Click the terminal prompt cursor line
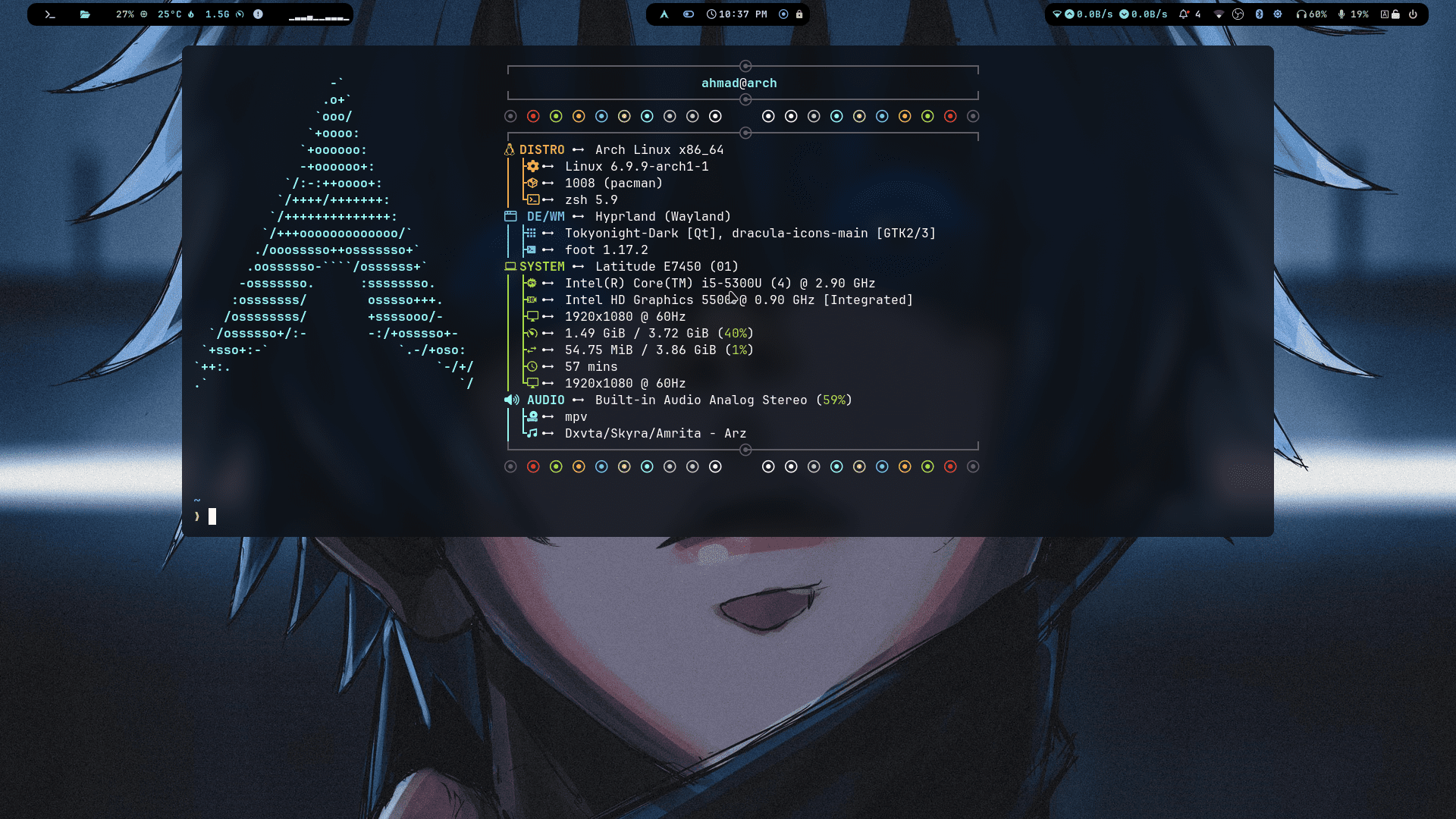 212,516
